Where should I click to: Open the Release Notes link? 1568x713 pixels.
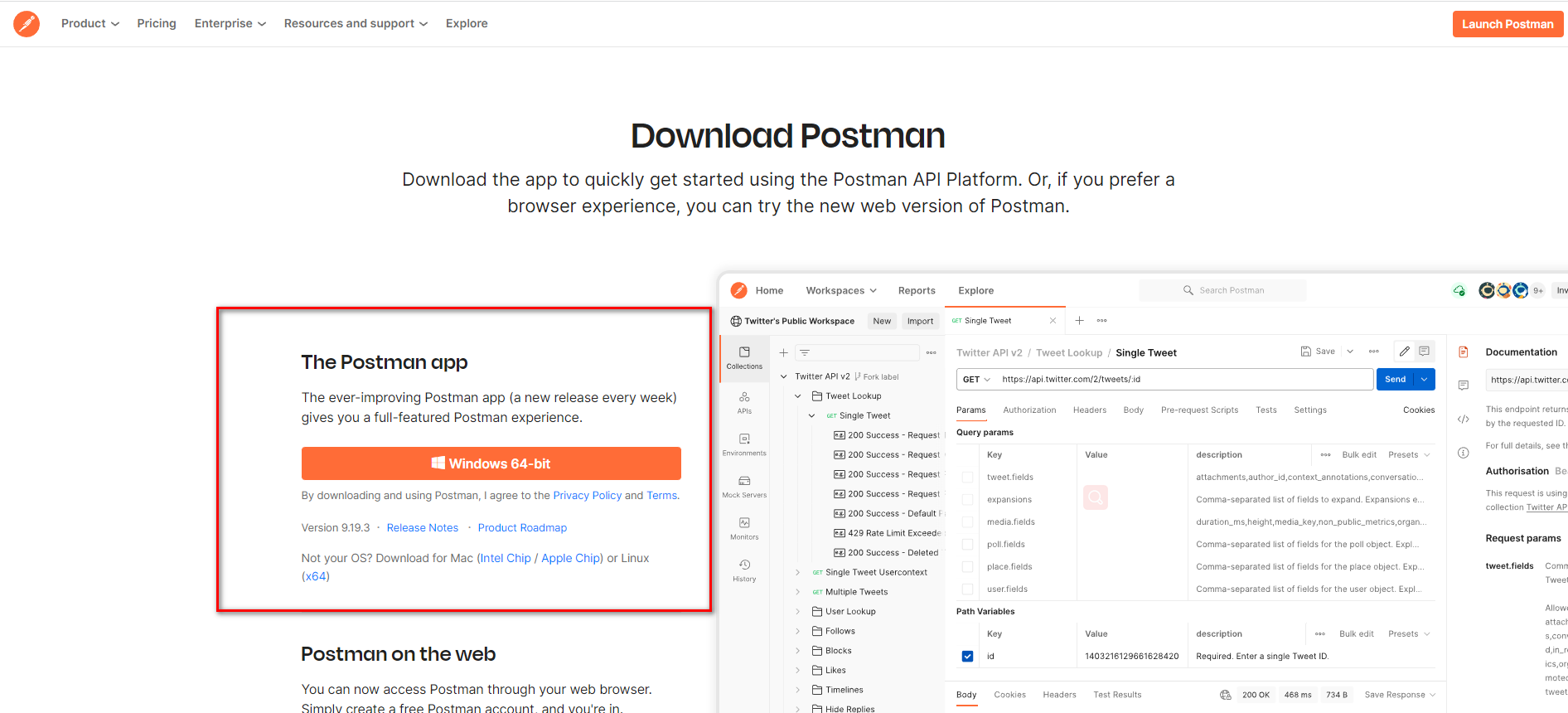[423, 528]
